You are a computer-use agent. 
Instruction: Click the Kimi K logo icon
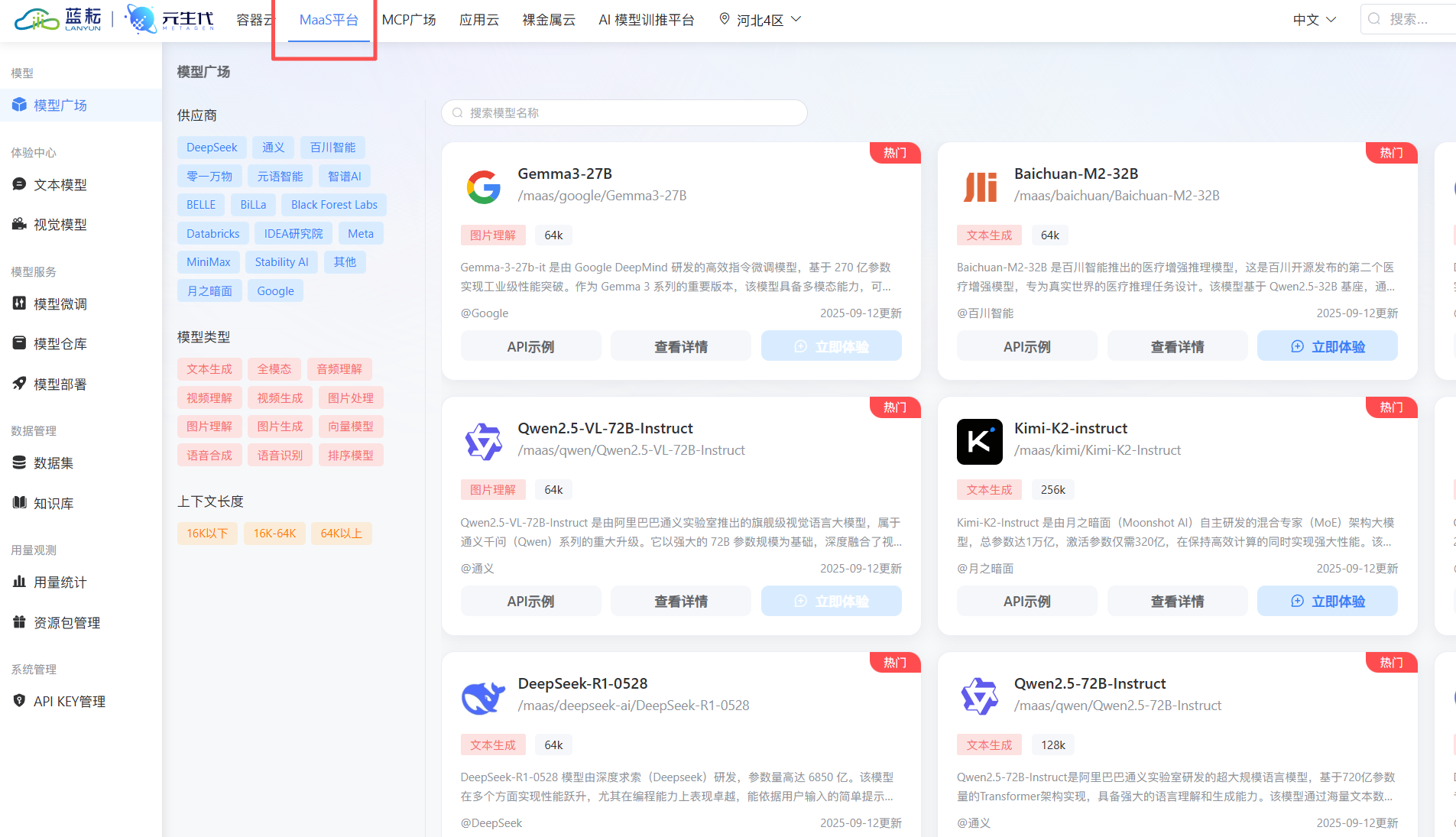pos(980,442)
